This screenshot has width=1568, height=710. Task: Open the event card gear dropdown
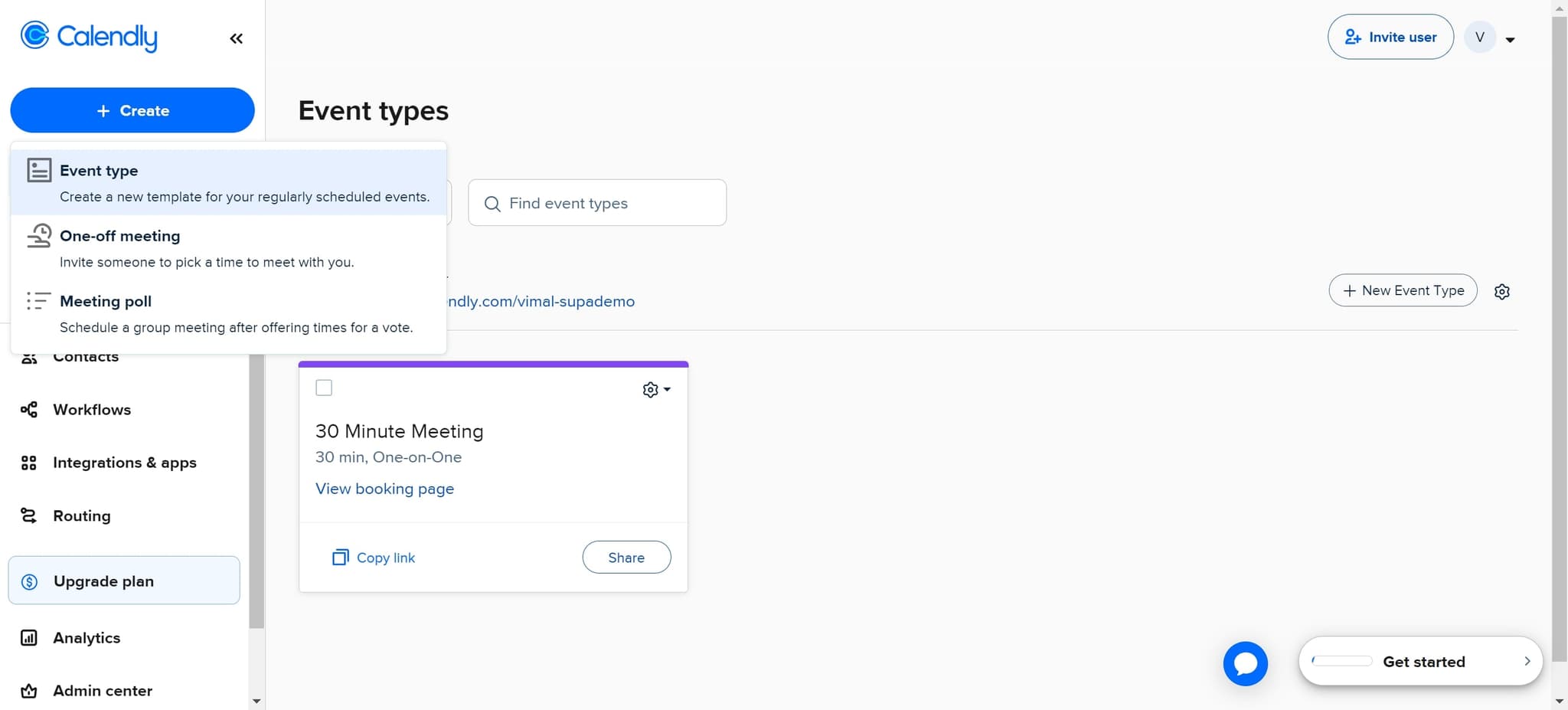point(655,389)
